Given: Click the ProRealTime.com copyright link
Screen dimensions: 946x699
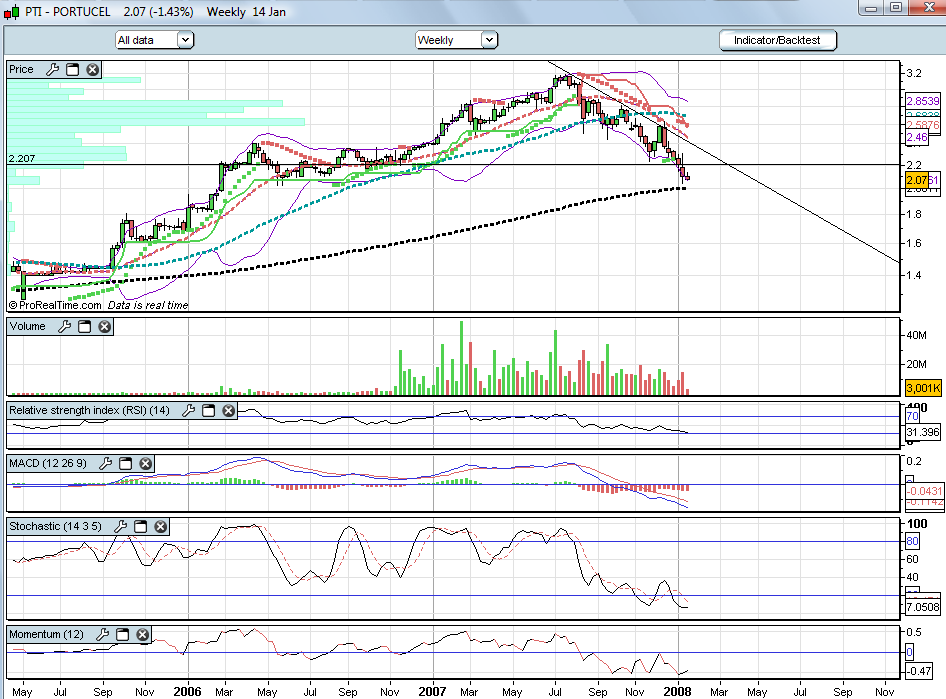Looking at the screenshot, I should (56, 305).
